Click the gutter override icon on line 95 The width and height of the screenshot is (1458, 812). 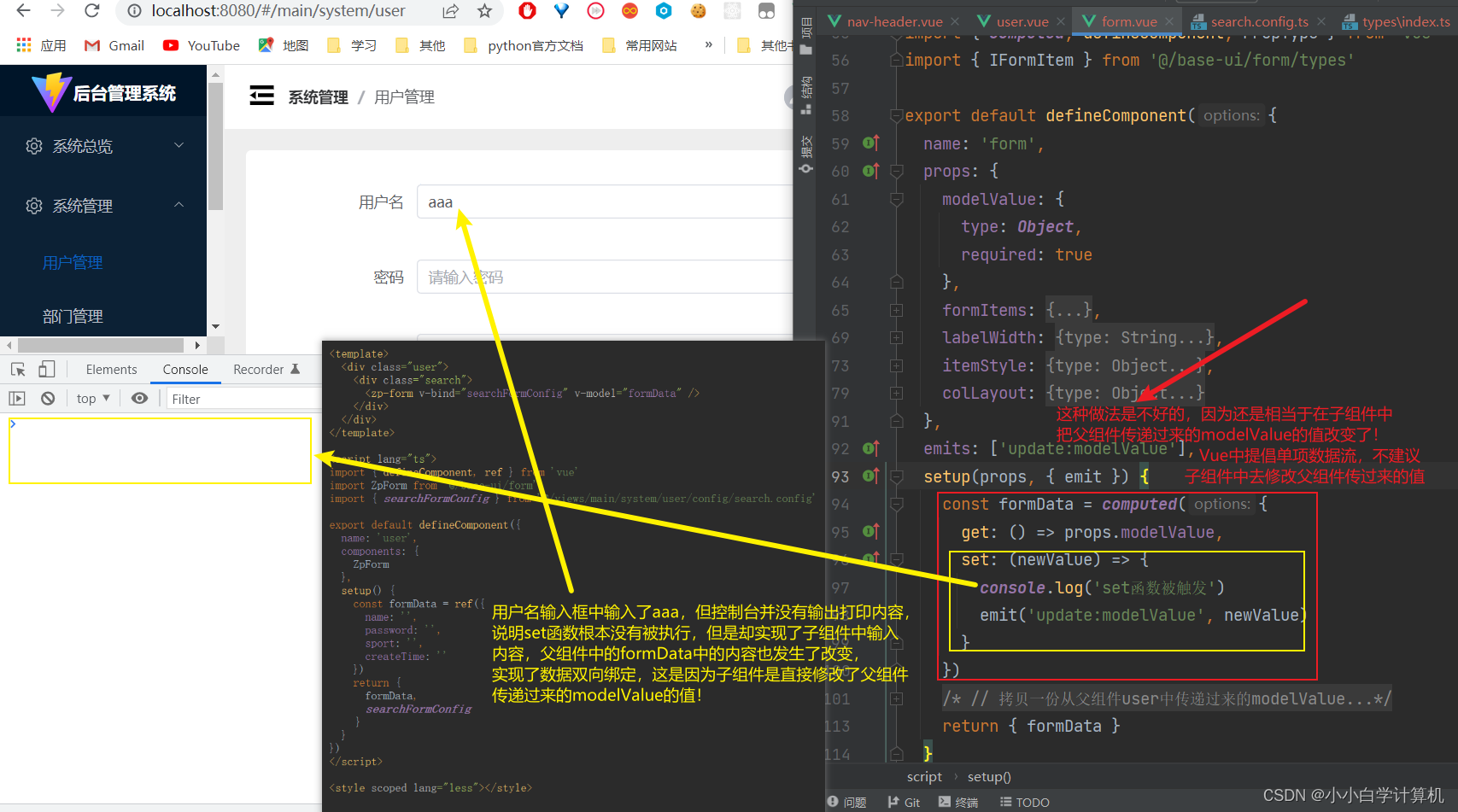(x=870, y=531)
